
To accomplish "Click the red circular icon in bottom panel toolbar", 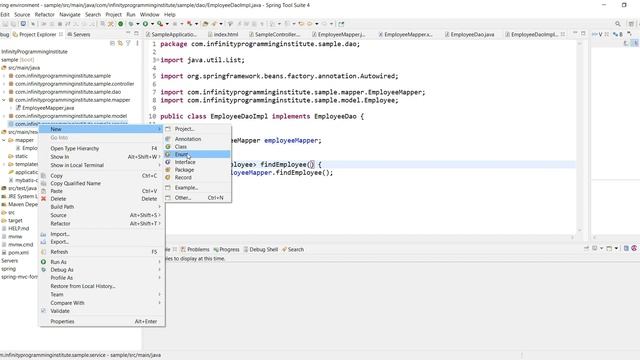I will click(634, 248).
